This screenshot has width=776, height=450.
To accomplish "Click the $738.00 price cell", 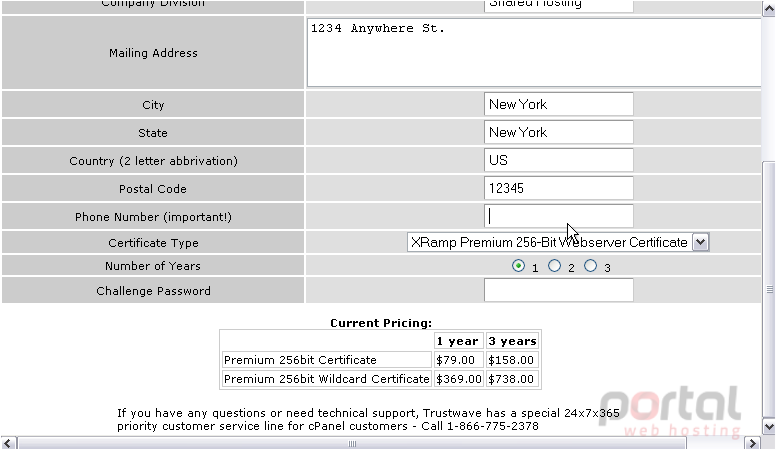I will [x=512, y=379].
